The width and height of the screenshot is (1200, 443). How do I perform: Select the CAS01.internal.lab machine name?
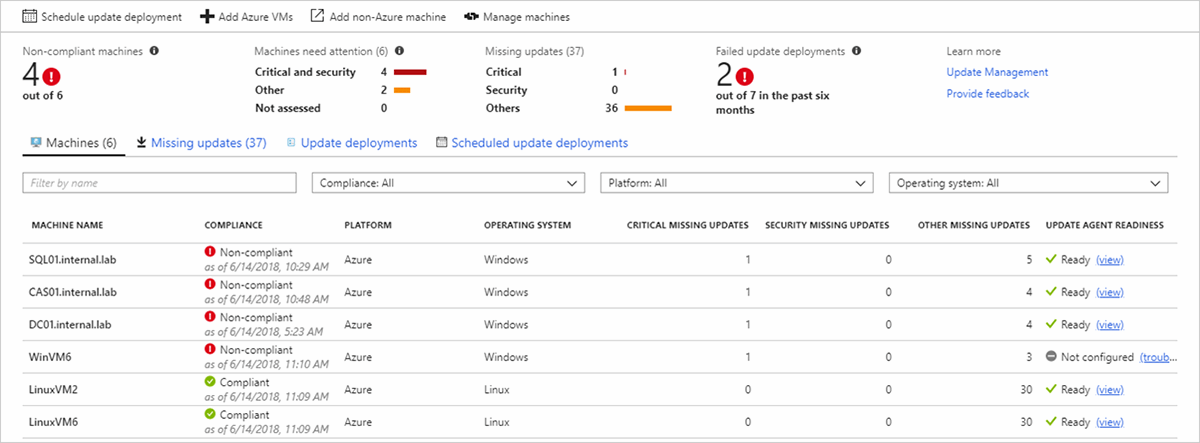coord(73,292)
